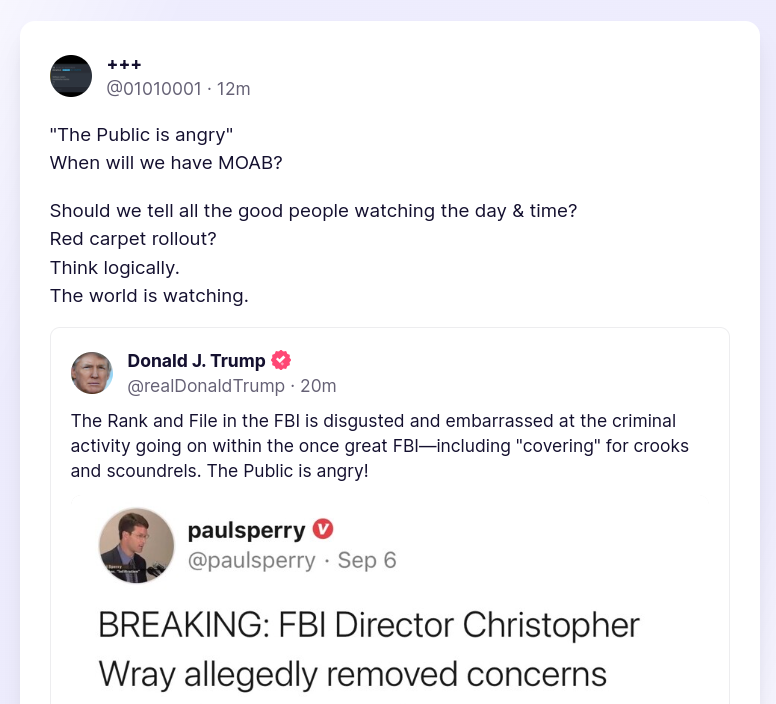Open the Donald J. Trump display name
The width and height of the screenshot is (776, 704).
[196, 361]
